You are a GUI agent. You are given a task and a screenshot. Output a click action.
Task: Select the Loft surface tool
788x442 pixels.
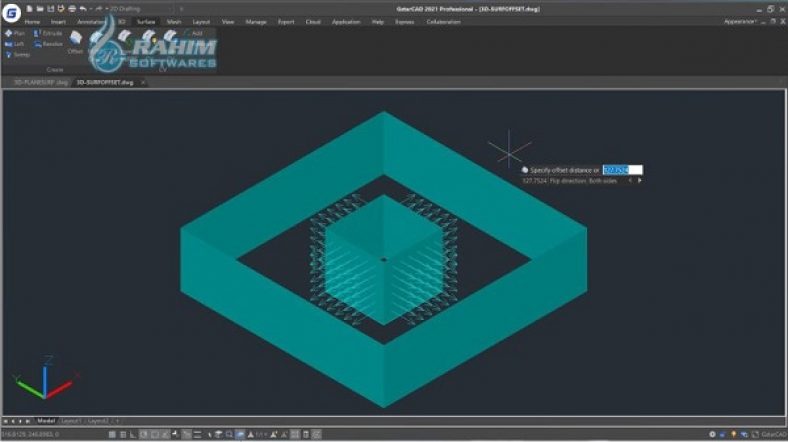pos(14,44)
